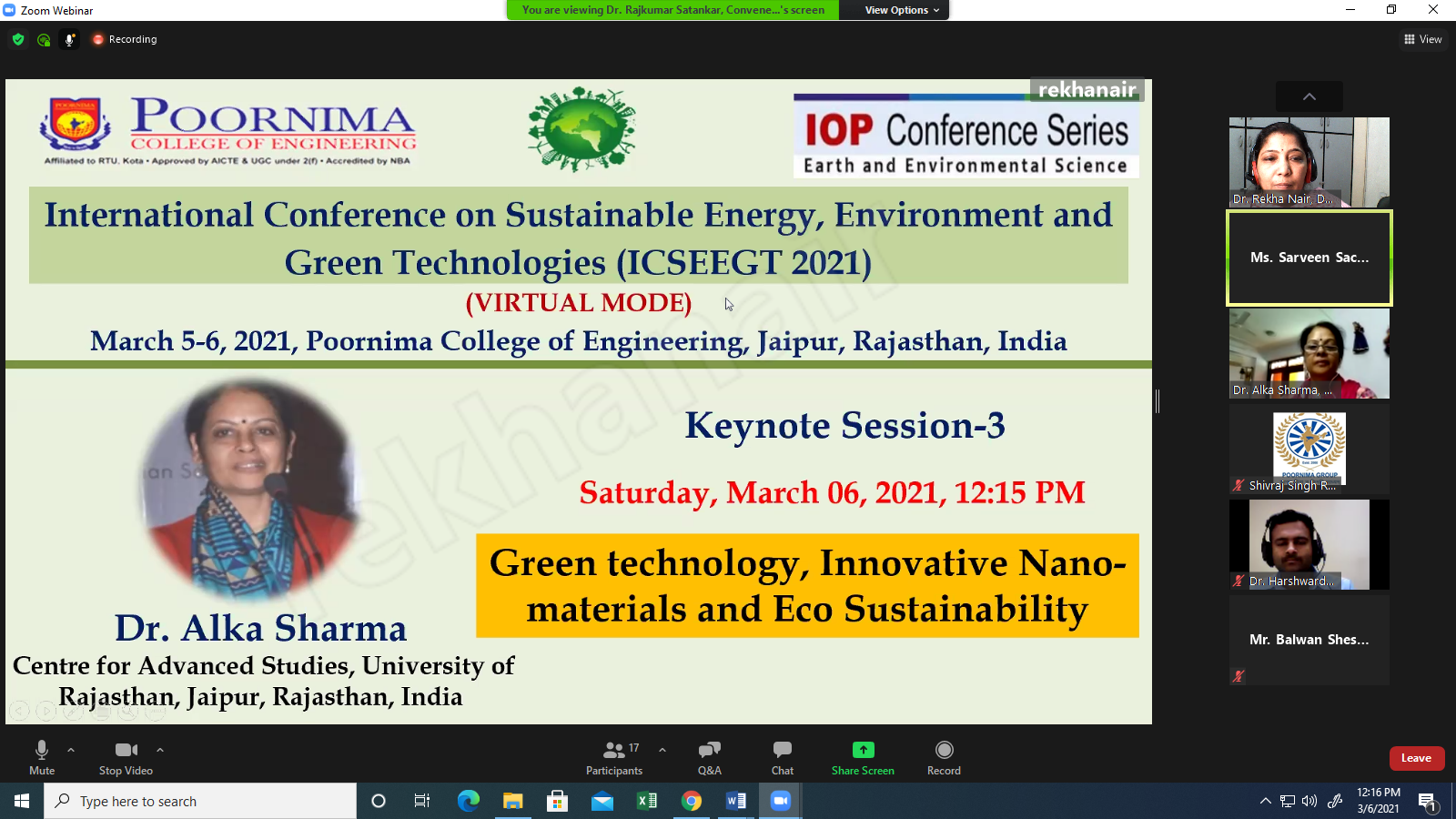Click the muted mic icon on Dr. Harshward tile
The height and width of the screenshot is (819, 1456).
click(1239, 581)
